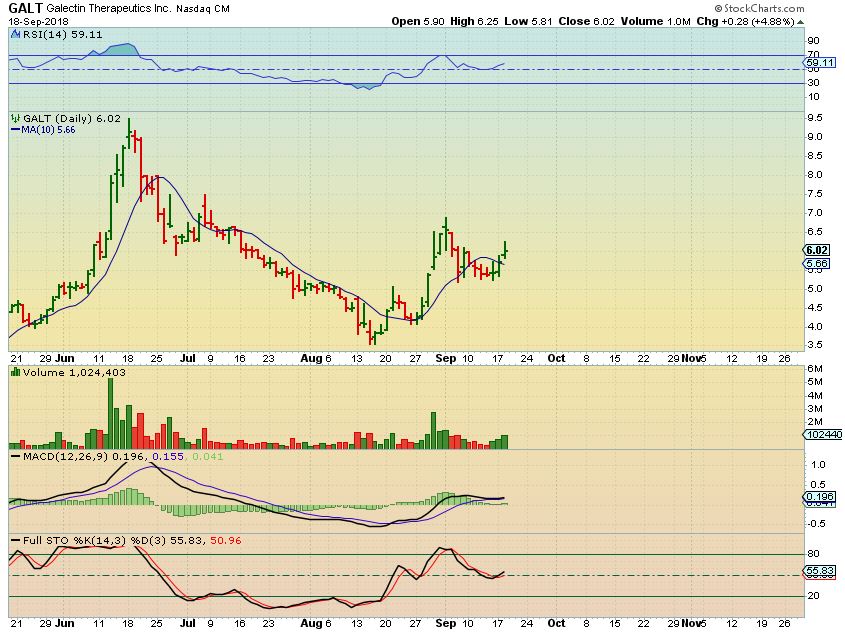
Task: Click the latest green price bar near 6.02
Action: 505,250
